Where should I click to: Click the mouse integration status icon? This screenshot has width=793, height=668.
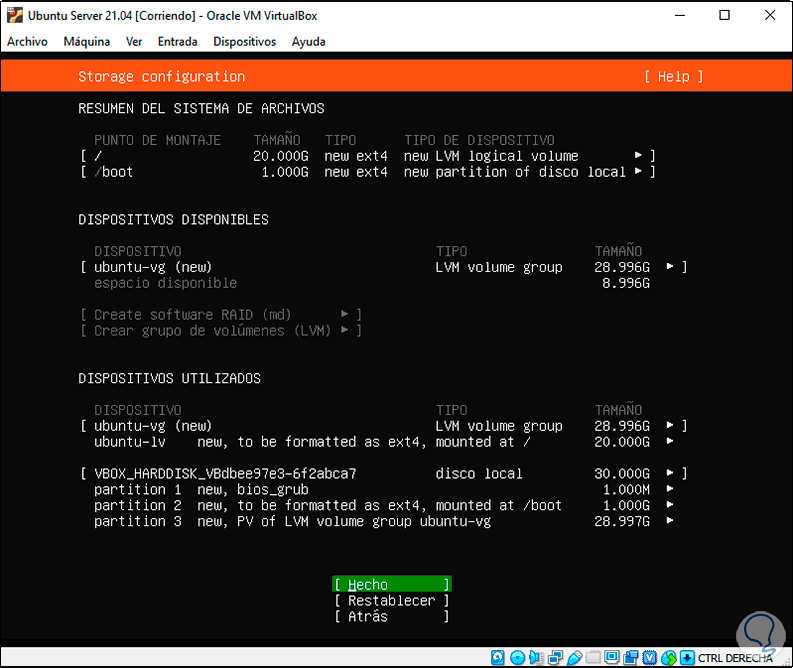coord(669,657)
